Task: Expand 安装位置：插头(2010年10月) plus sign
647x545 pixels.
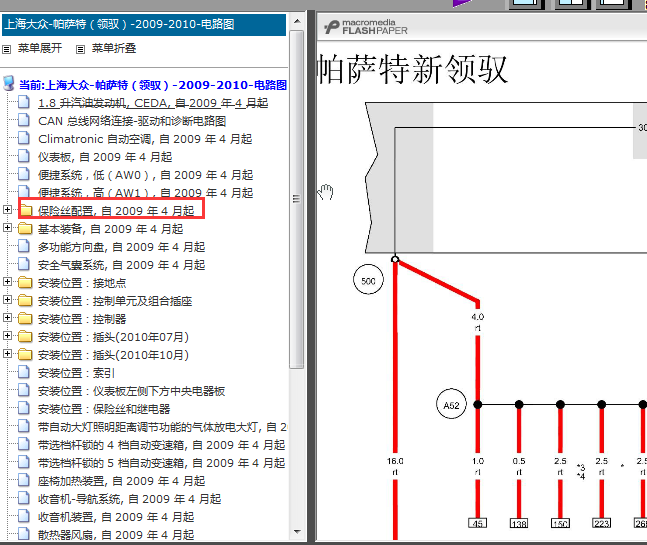Action: coord(7,354)
